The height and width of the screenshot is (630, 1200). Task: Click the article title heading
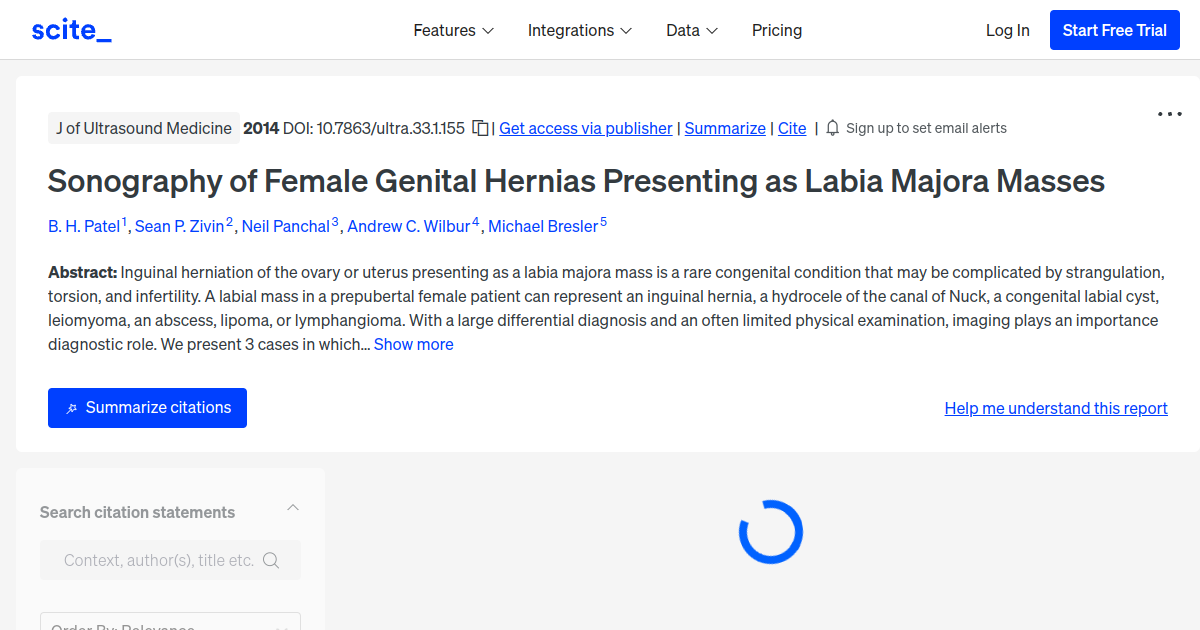576,181
